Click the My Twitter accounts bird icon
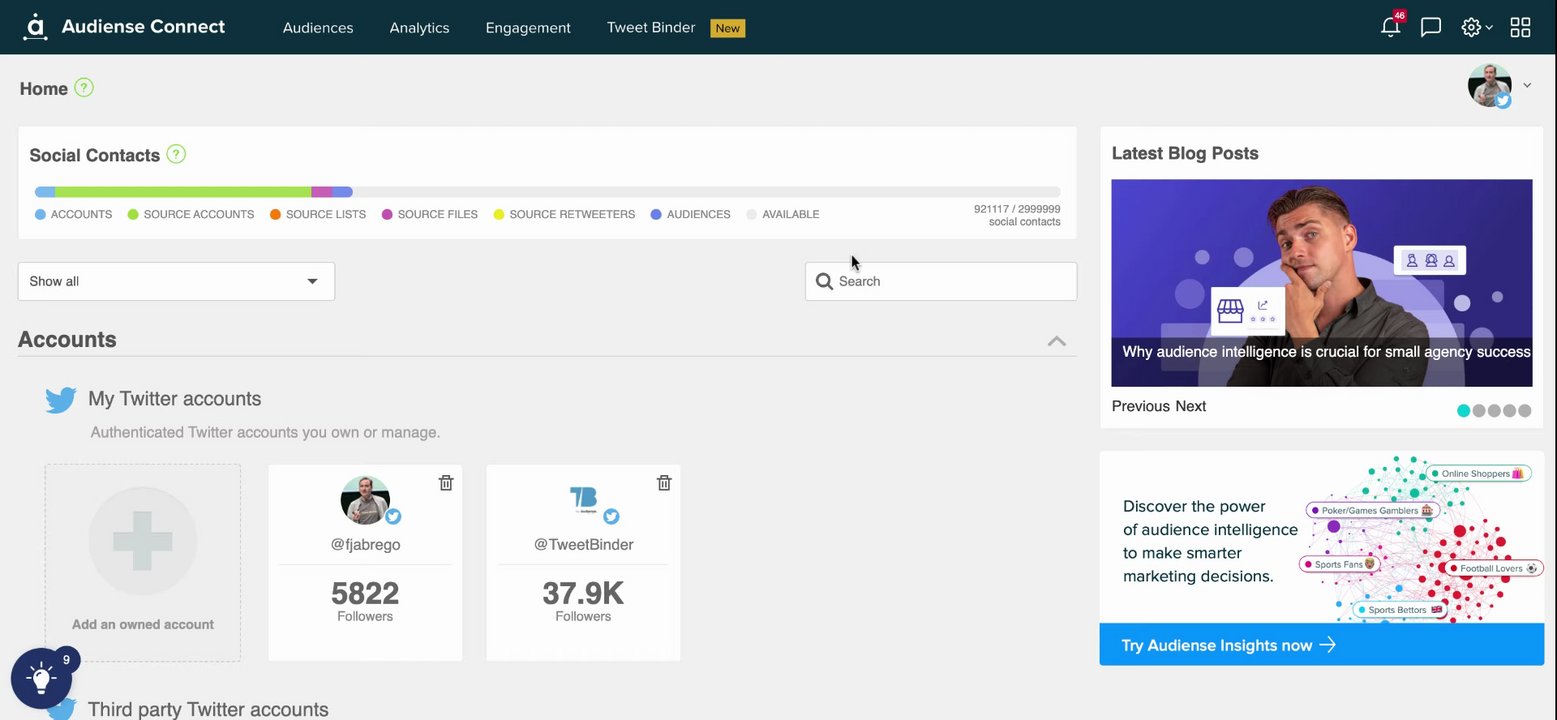 click(x=61, y=400)
